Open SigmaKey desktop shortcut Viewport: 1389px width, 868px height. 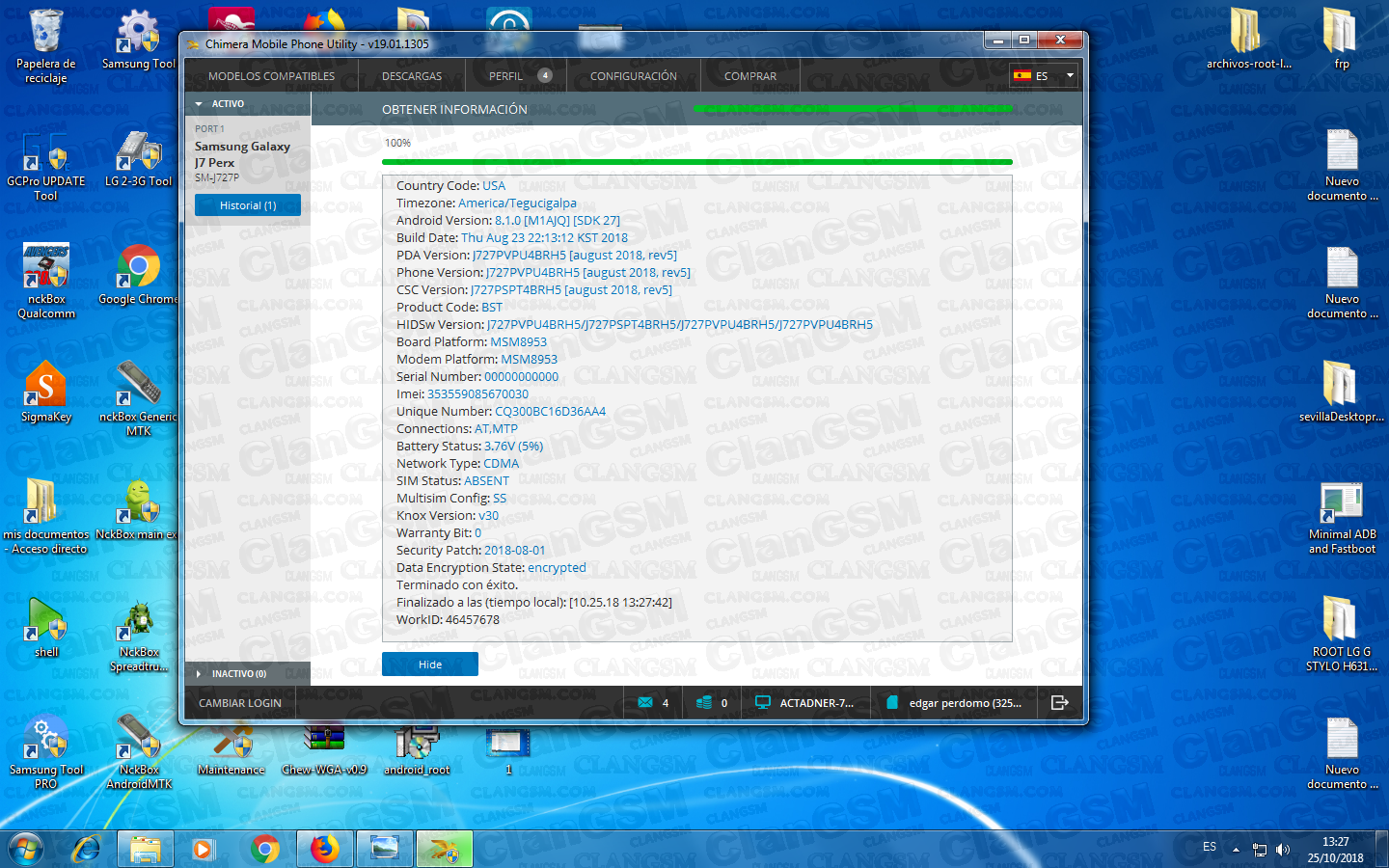45,392
